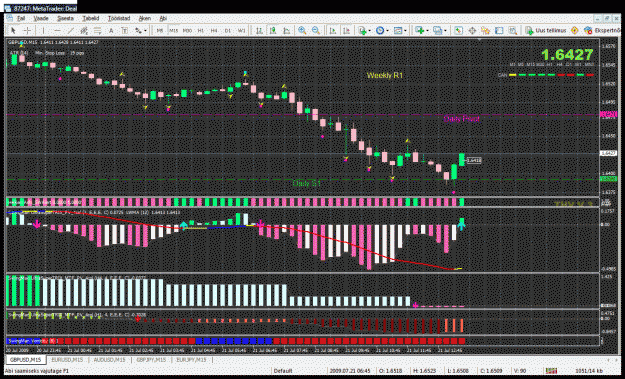Image resolution: width=625 pixels, height=379 pixels.
Task: Select the 1.6418 price label on chart
Action: pos(474,160)
